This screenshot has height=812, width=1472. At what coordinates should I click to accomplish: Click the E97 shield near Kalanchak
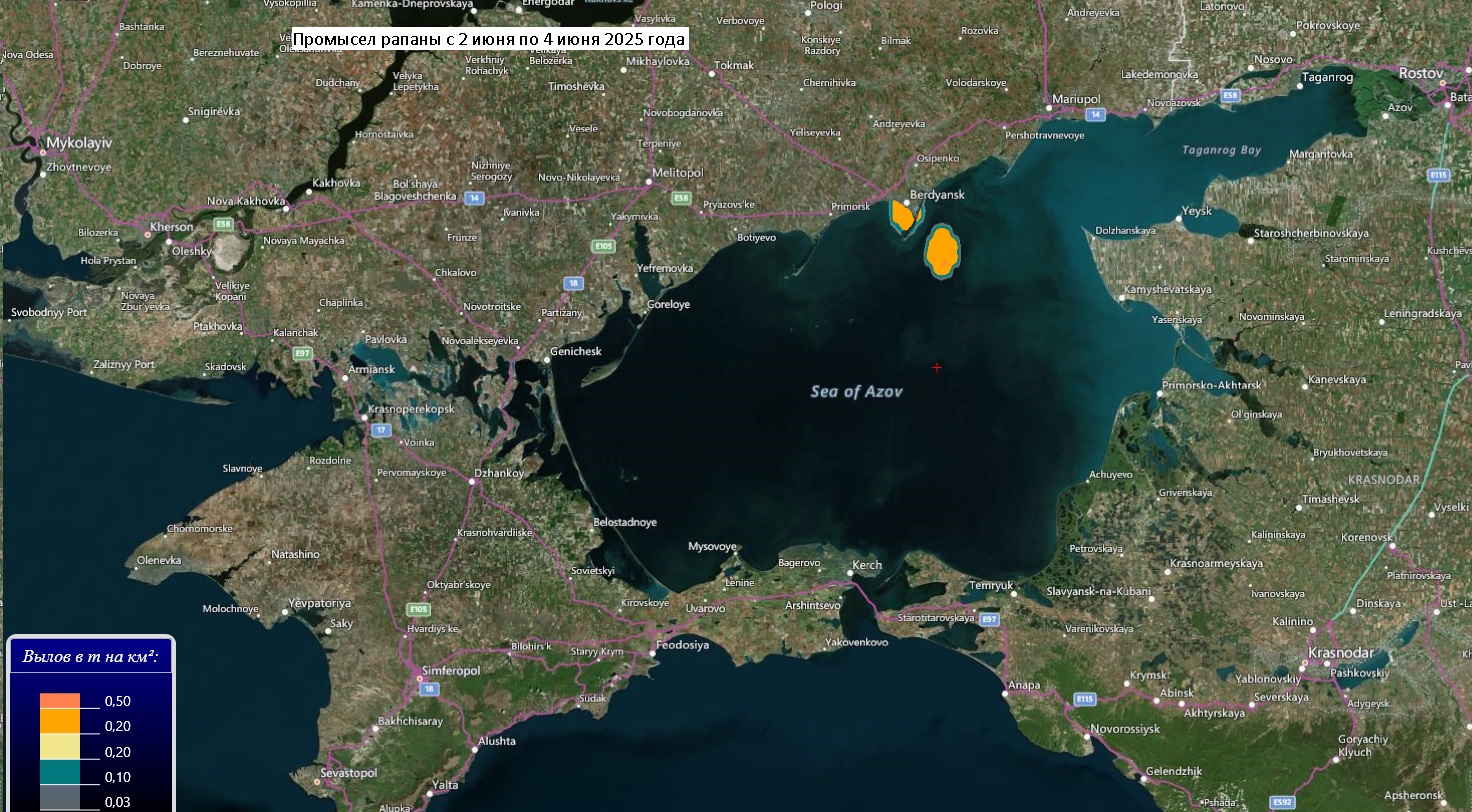tap(303, 354)
